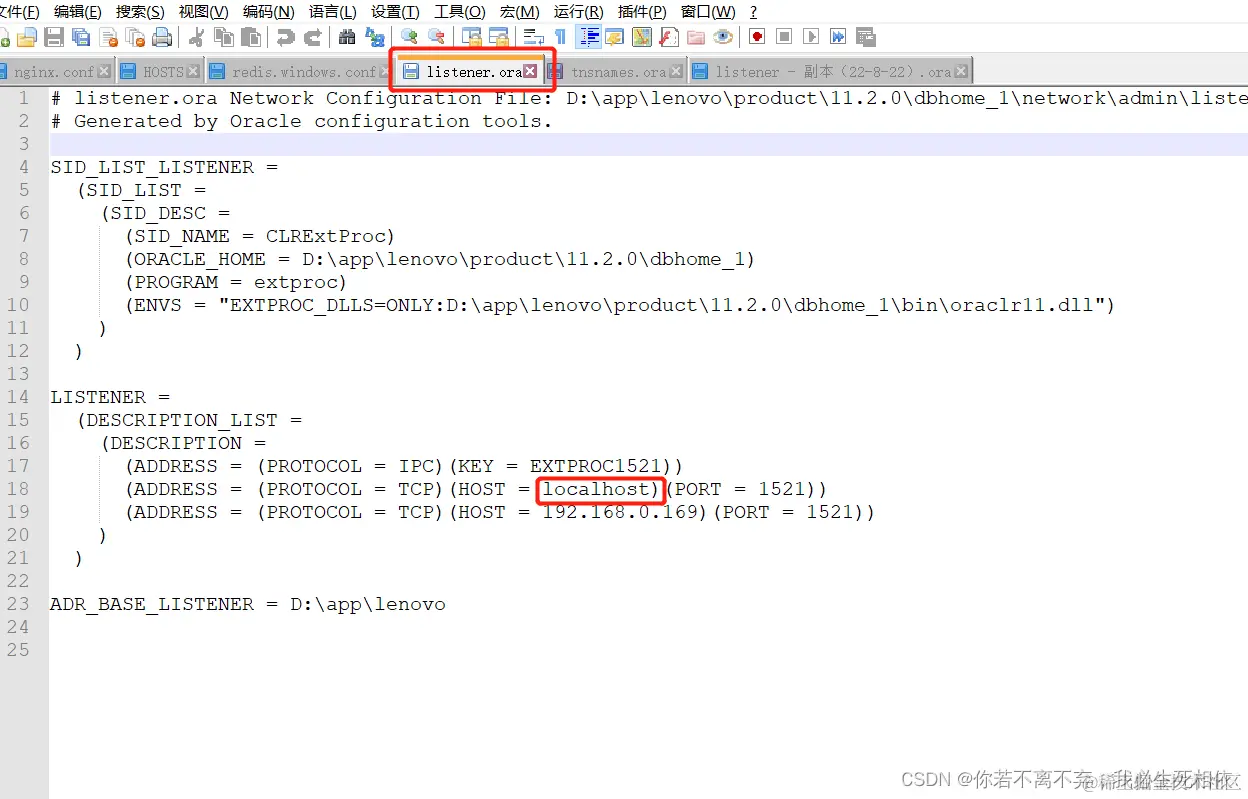
Task: Open Folder as Workspace icon
Action: point(695,37)
